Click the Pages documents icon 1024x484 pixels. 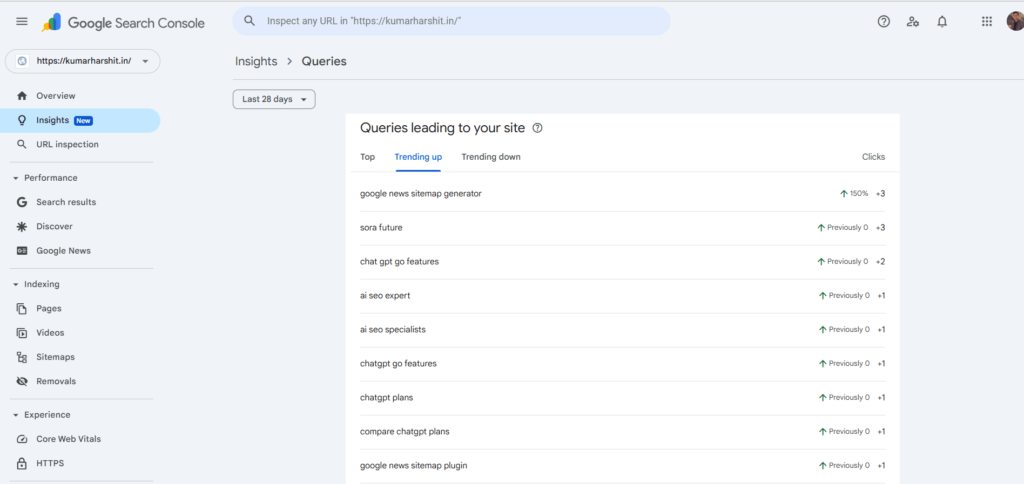pyautogui.click(x=22, y=308)
